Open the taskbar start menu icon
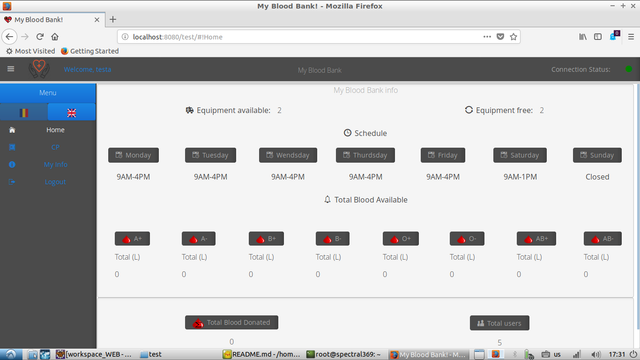Image resolution: width=640 pixels, height=360 pixels. (x=11, y=354)
